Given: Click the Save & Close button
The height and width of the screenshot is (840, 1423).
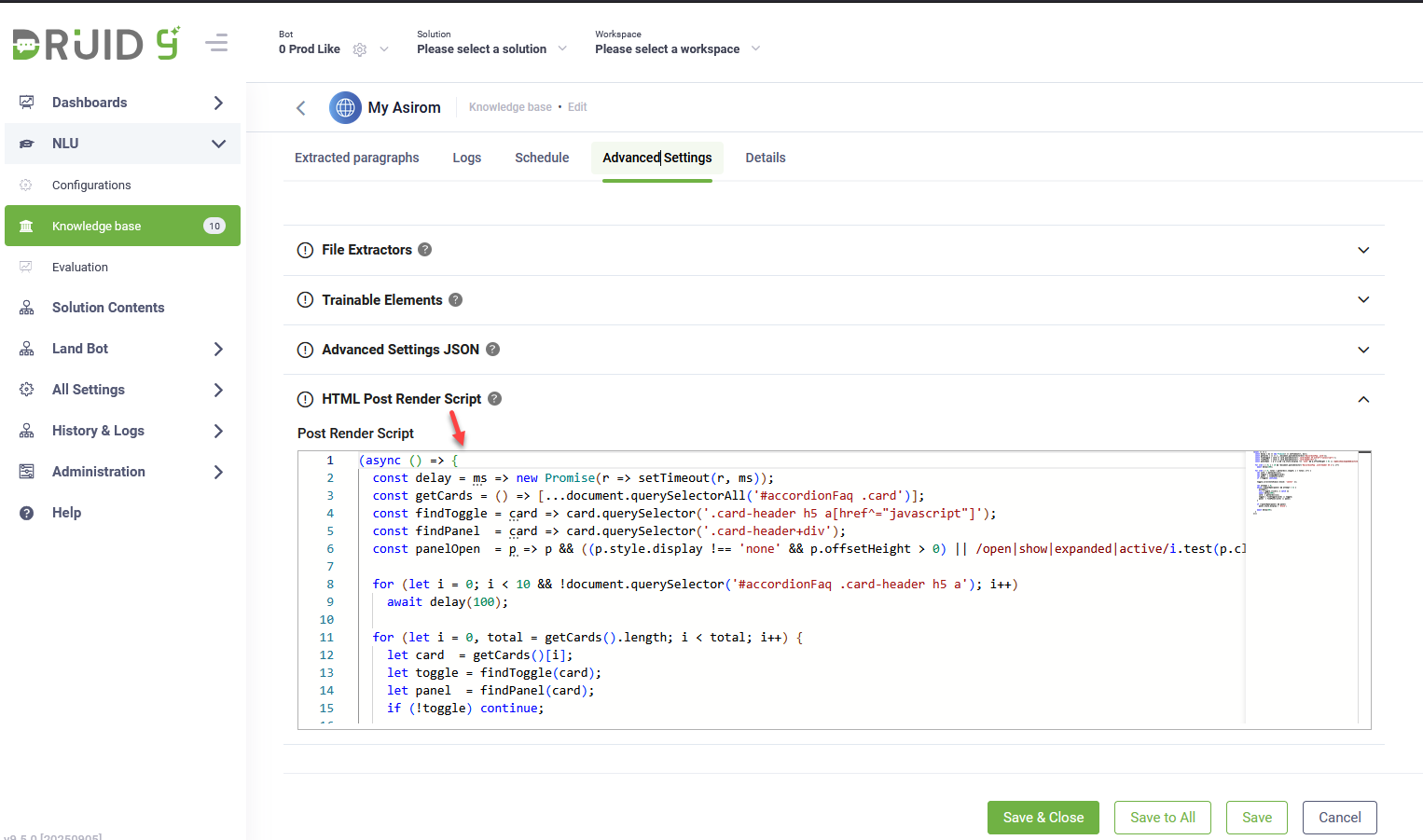Looking at the screenshot, I should (1043, 818).
